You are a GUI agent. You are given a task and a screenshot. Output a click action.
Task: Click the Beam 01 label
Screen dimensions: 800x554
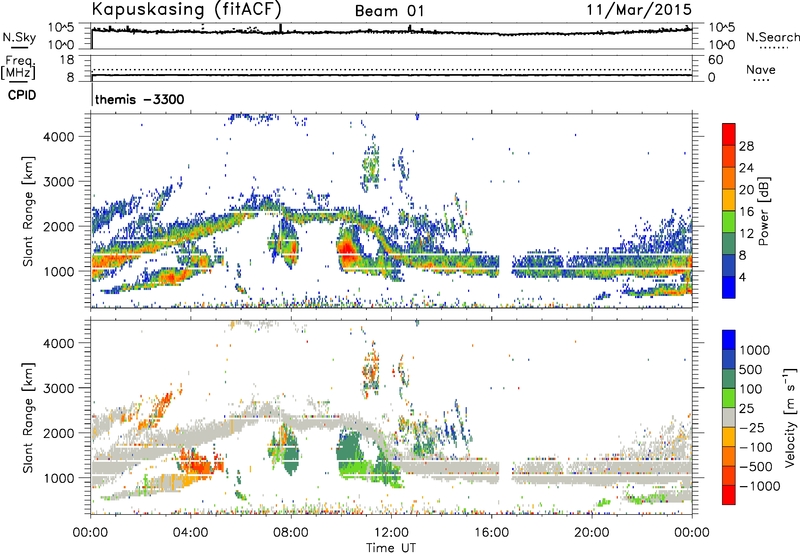click(389, 11)
